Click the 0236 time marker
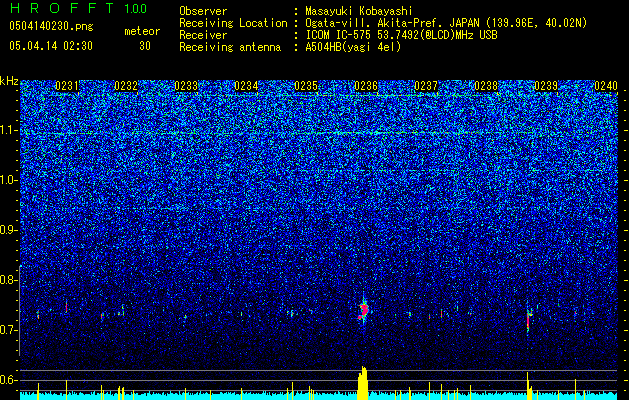This screenshot has height=400, width=629. [366, 86]
